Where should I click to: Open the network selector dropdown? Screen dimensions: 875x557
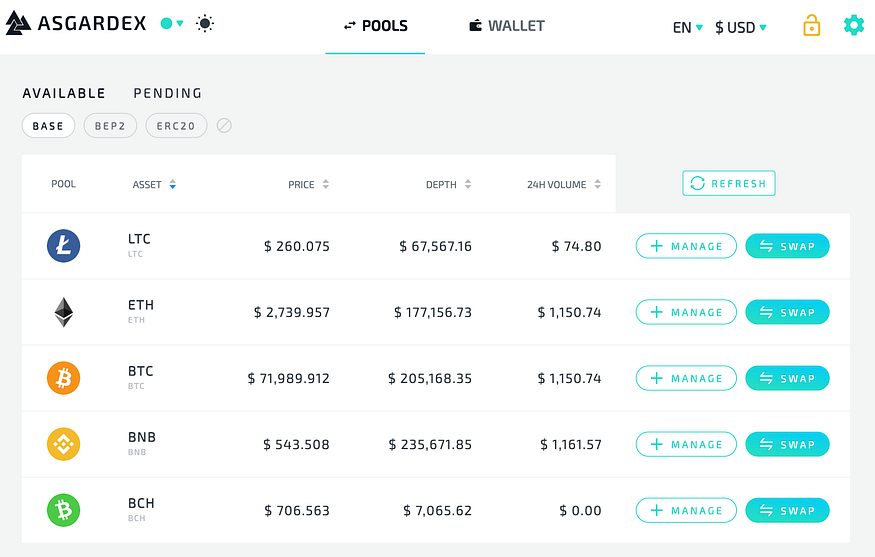(x=172, y=23)
